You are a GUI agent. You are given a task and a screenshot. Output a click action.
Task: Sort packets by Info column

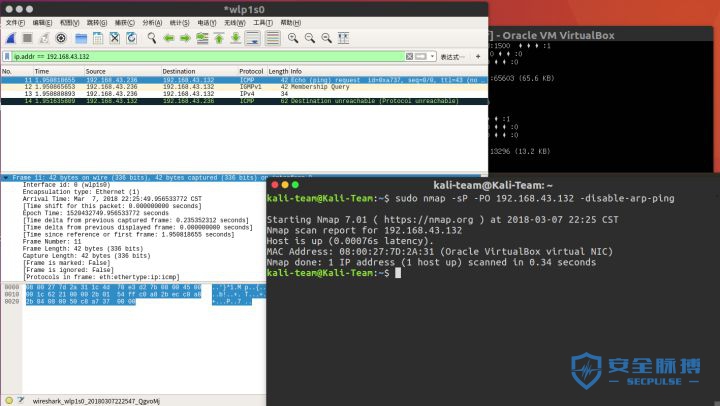tap(388, 71)
